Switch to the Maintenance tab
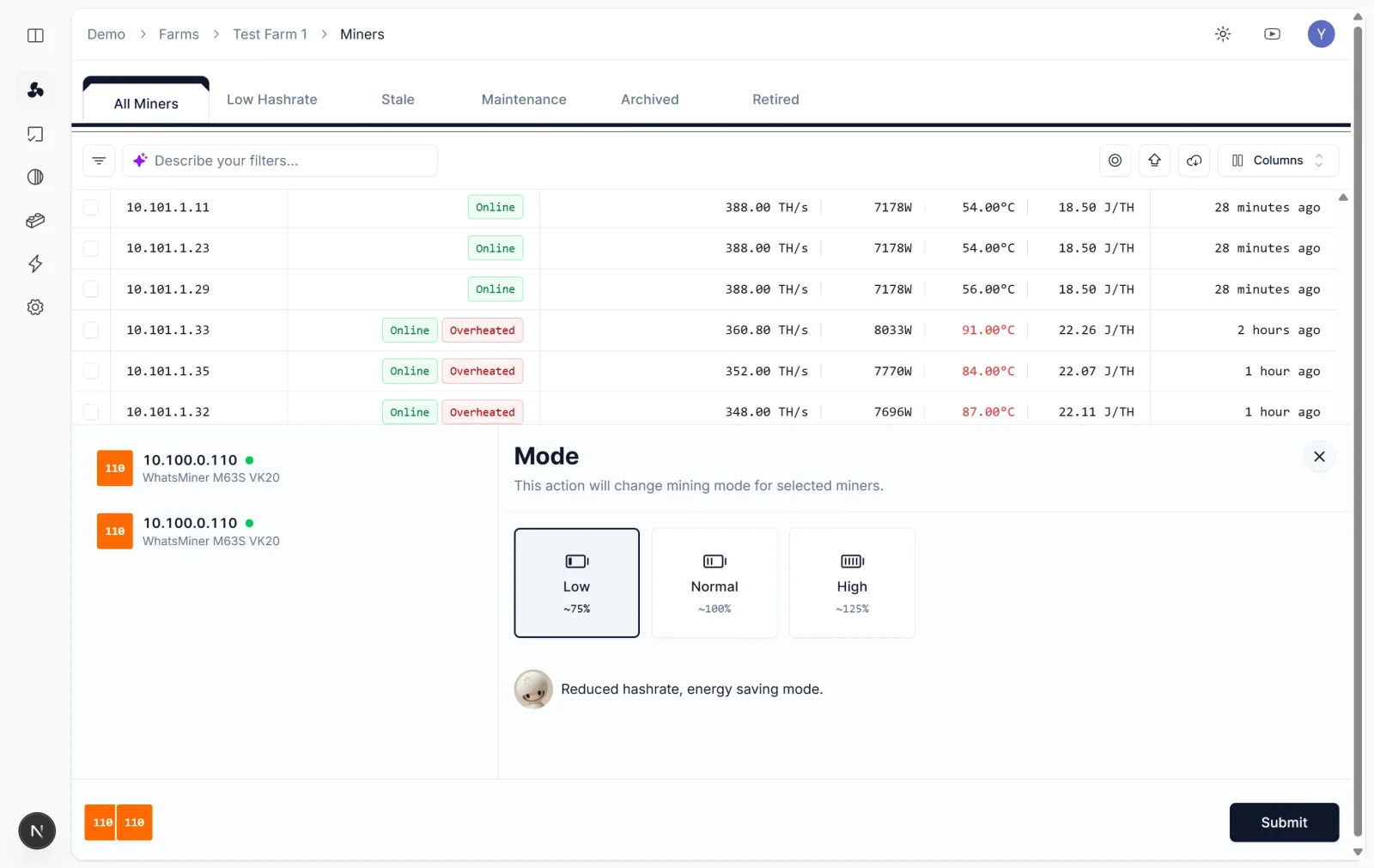This screenshot has height=868, width=1374. click(x=524, y=100)
